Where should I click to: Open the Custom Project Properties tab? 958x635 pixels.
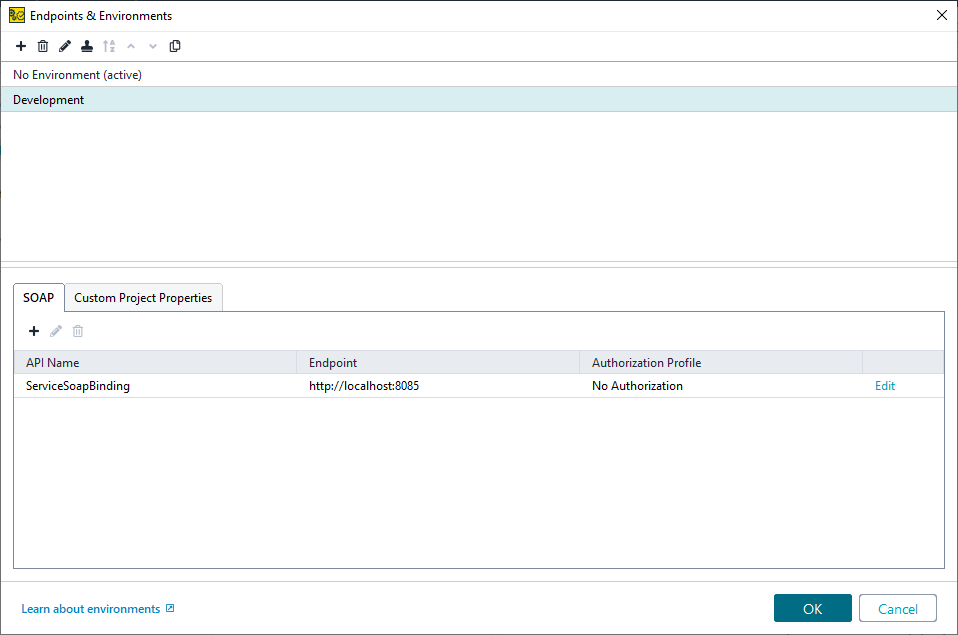(x=143, y=297)
